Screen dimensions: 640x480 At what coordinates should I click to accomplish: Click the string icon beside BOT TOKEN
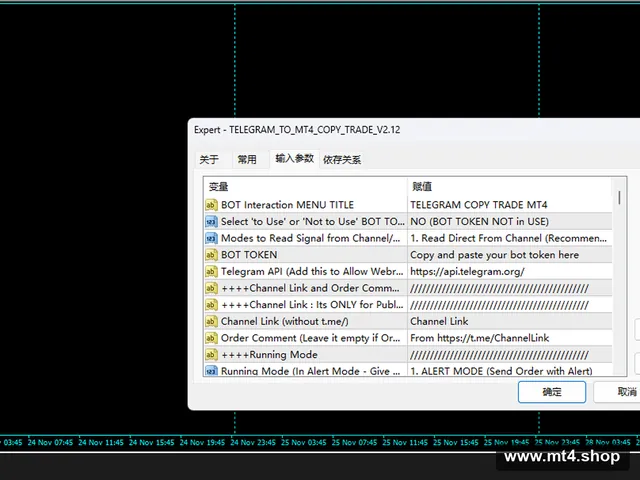tap(211, 255)
